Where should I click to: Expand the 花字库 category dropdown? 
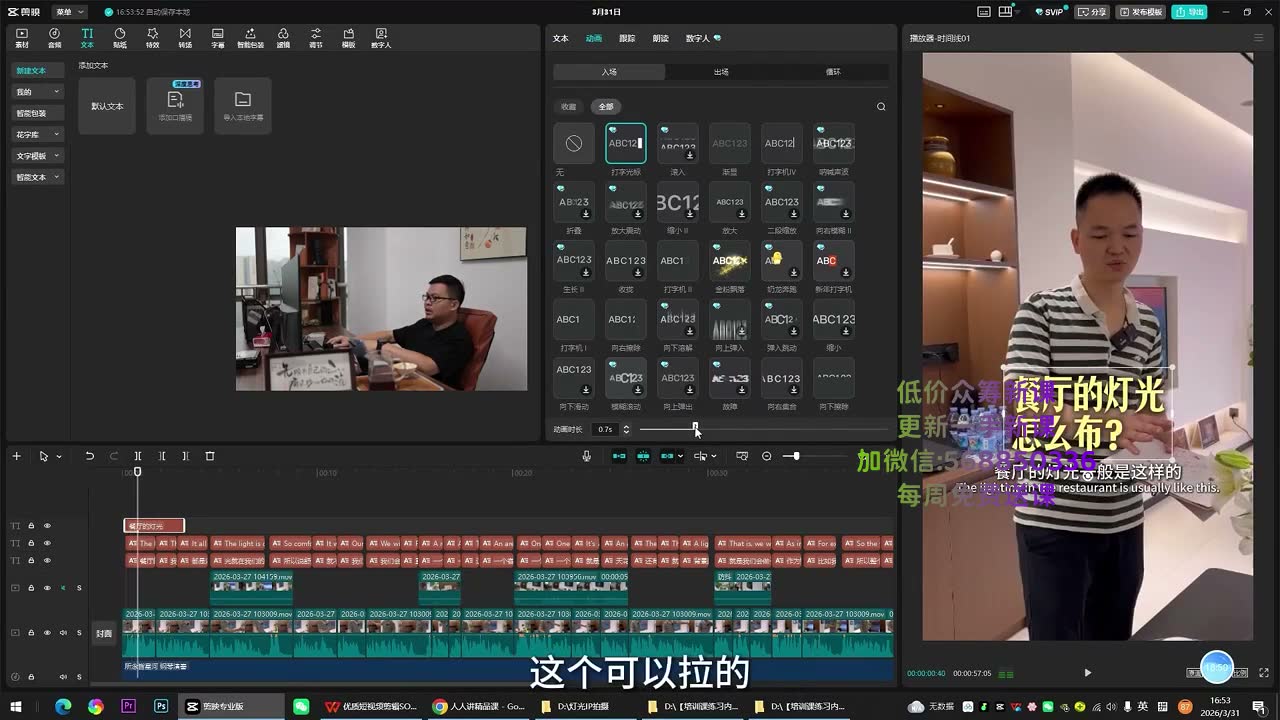(x=57, y=135)
